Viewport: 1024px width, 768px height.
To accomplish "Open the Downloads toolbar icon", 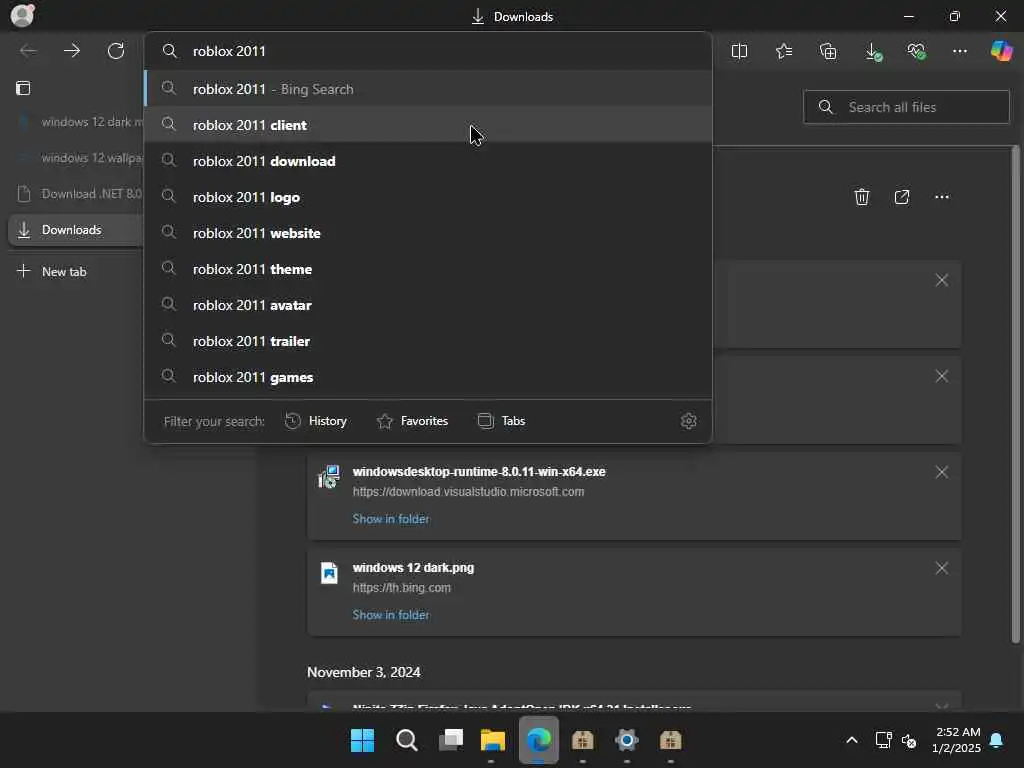I will (873, 52).
